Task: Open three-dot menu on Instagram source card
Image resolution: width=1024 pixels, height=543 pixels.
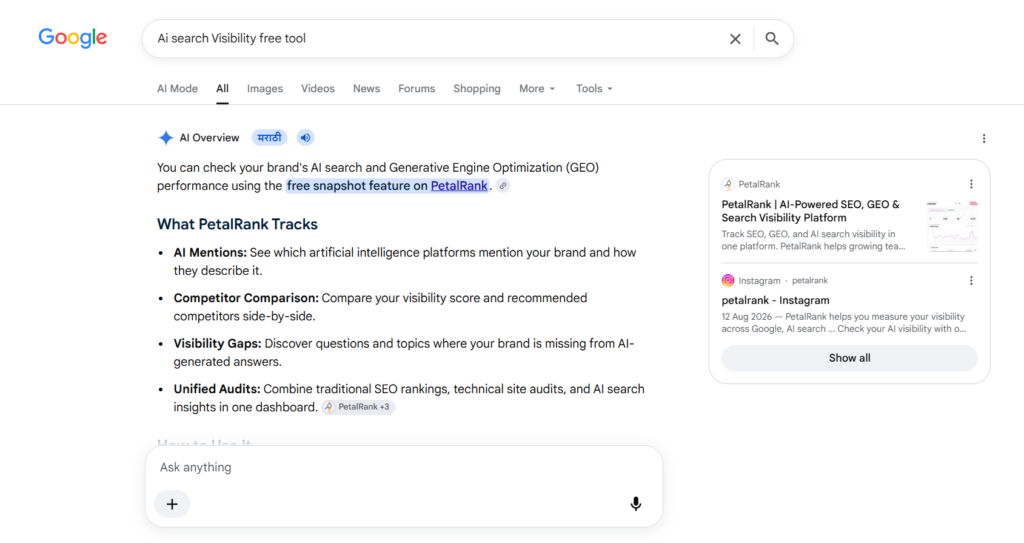Action: (971, 280)
